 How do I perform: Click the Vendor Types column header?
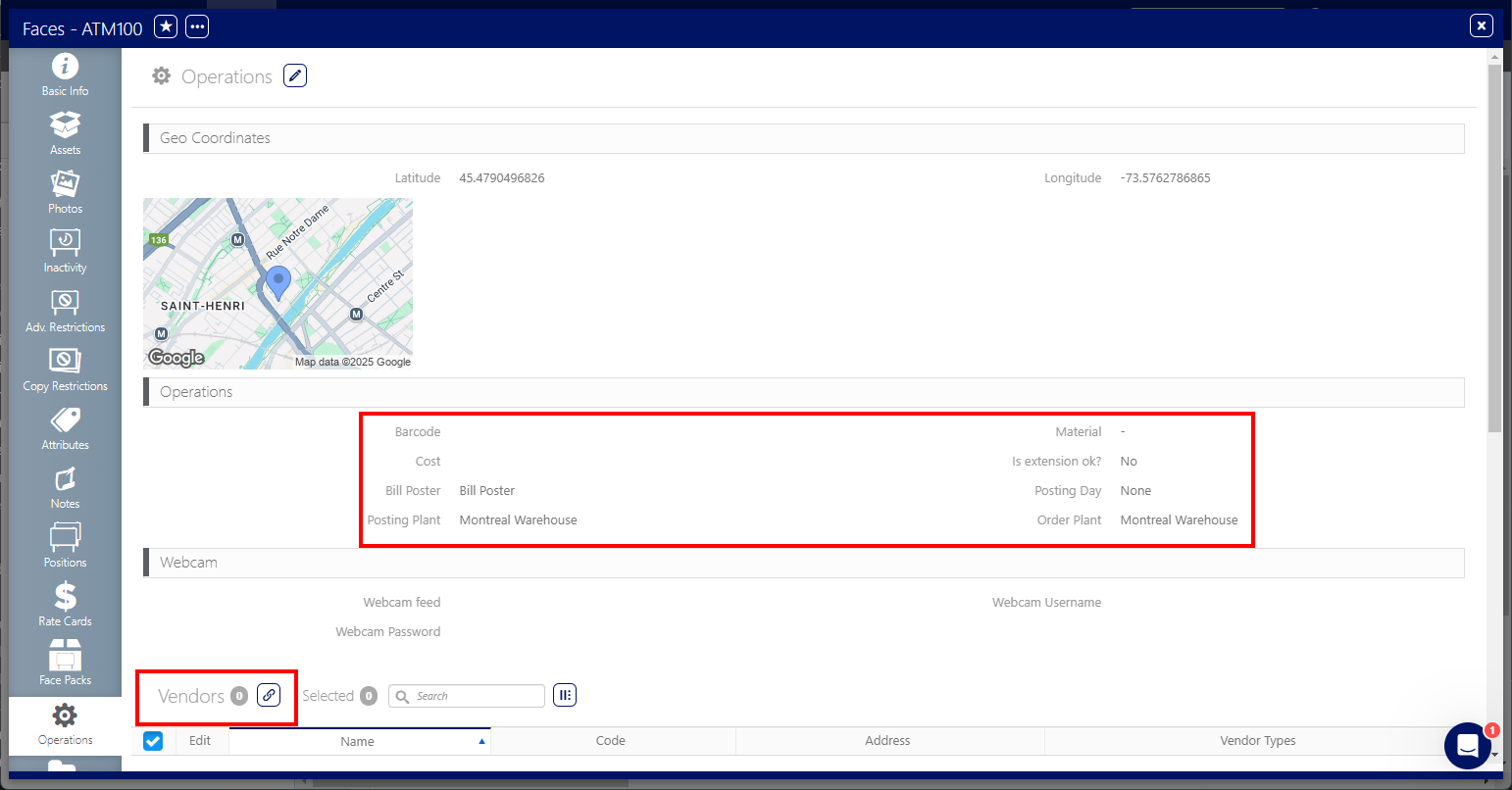1257,741
